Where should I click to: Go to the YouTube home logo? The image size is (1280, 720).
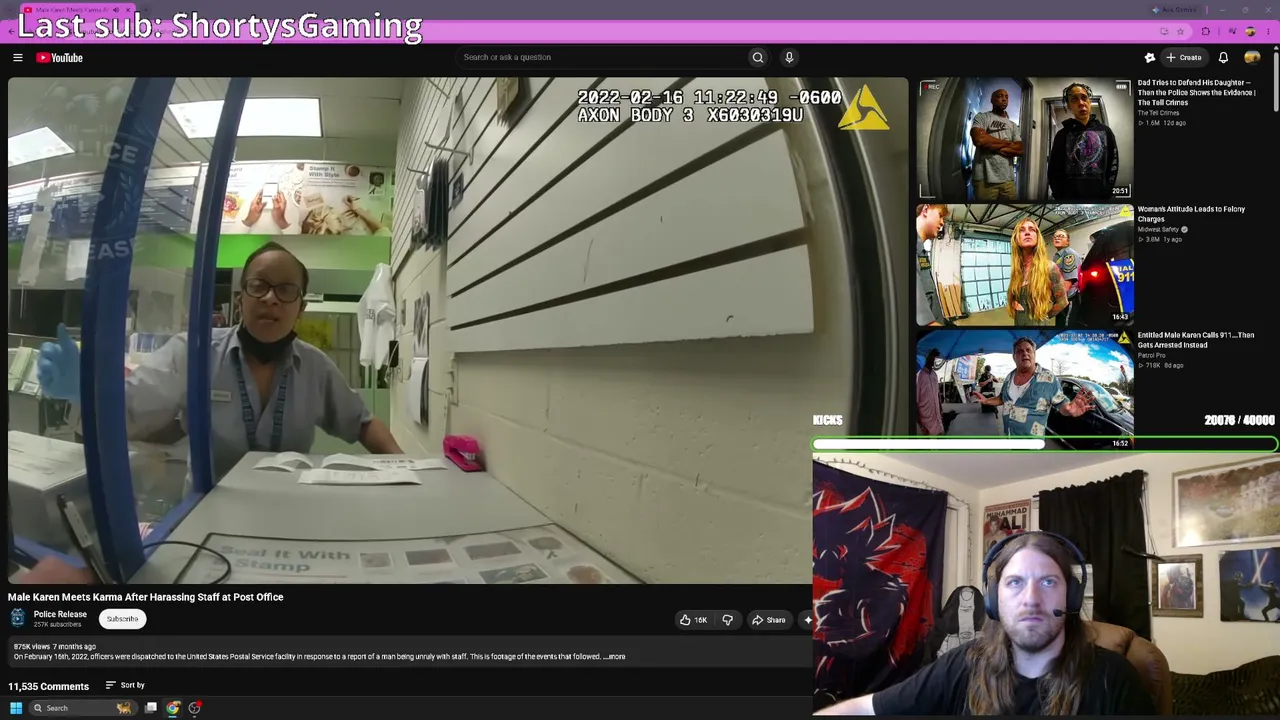60,57
